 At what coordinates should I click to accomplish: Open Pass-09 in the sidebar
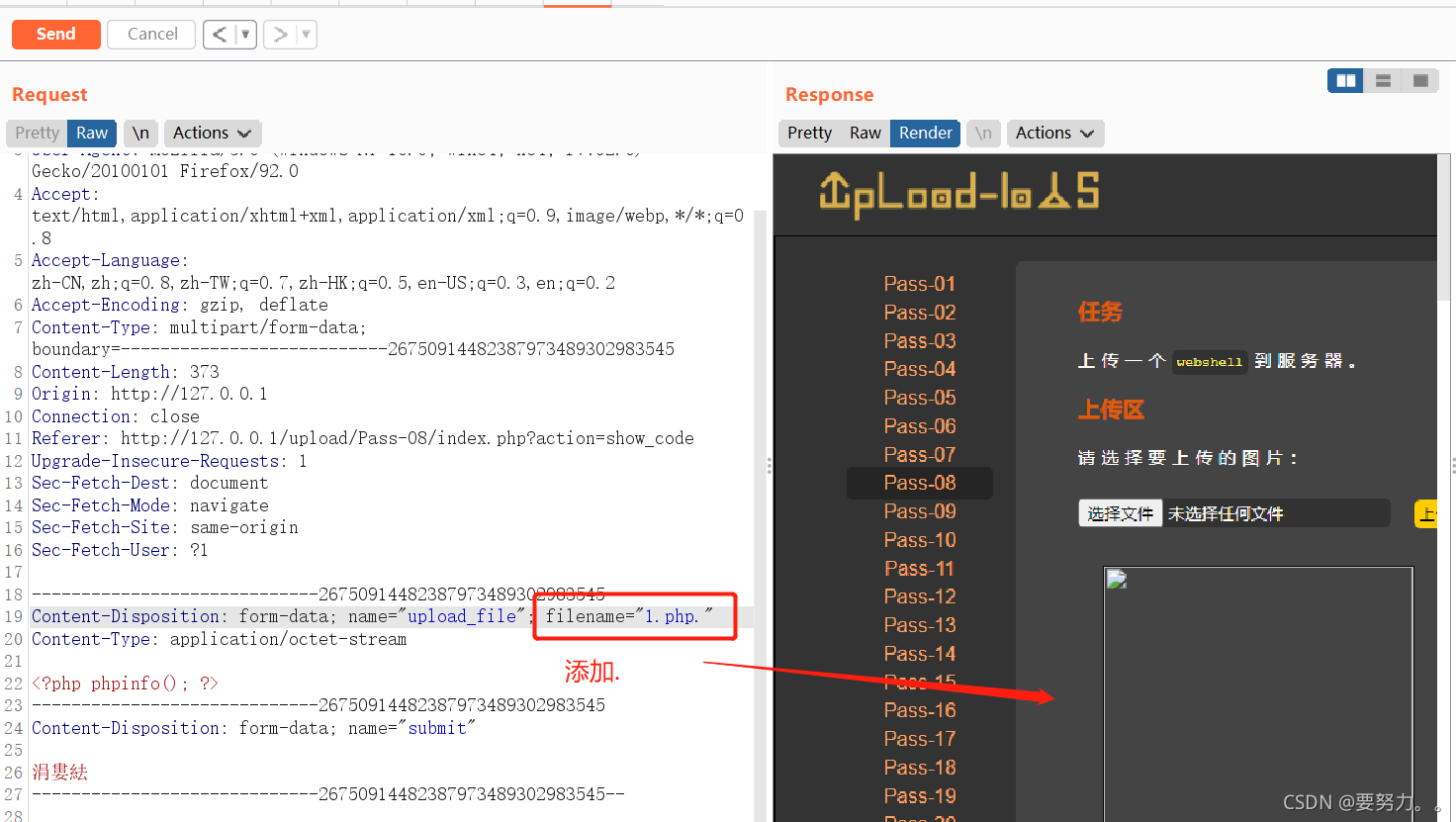pyautogui.click(x=920, y=511)
